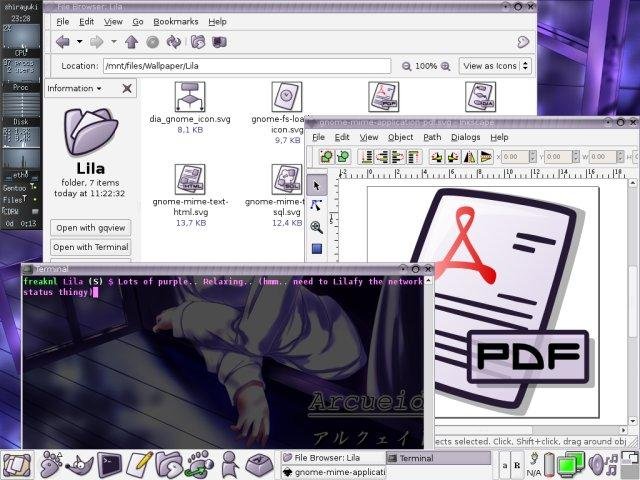Switch to gnome-mime-applicati taskbar entry
Image resolution: width=640 pixels, height=480 pixels.
tap(333, 472)
